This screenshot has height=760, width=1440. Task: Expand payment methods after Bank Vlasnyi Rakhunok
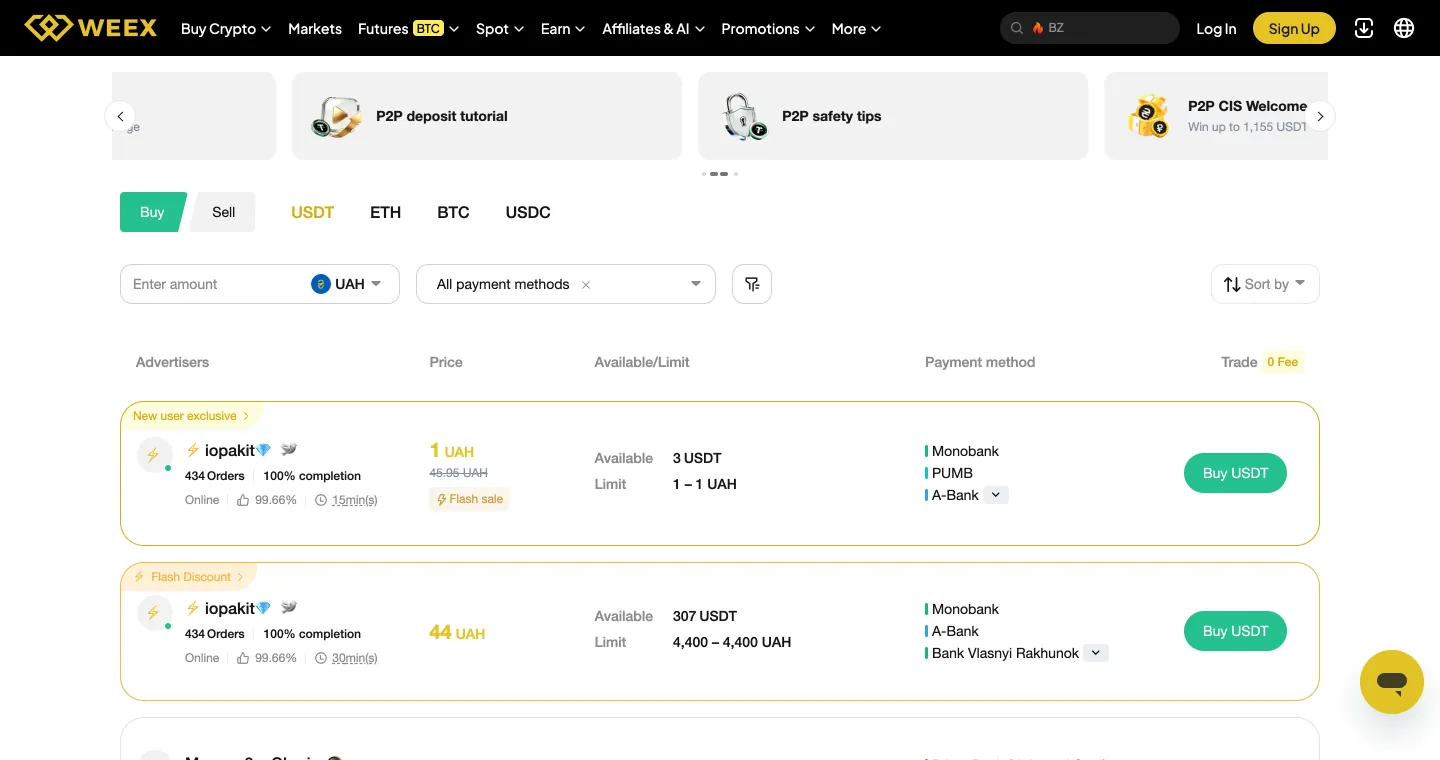point(1096,653)
